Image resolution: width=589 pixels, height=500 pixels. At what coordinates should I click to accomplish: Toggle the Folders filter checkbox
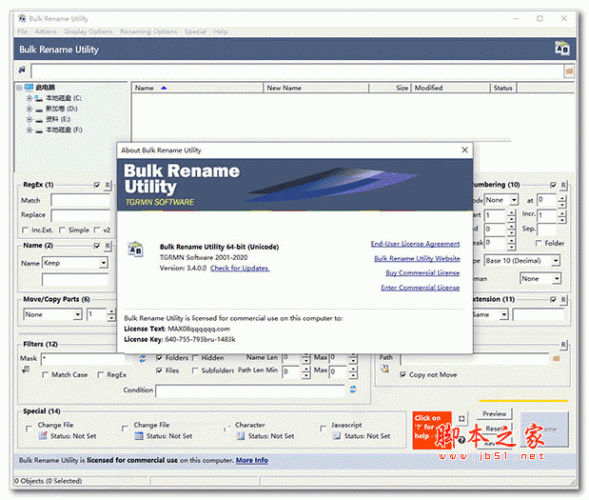click(x=159, y=358)
